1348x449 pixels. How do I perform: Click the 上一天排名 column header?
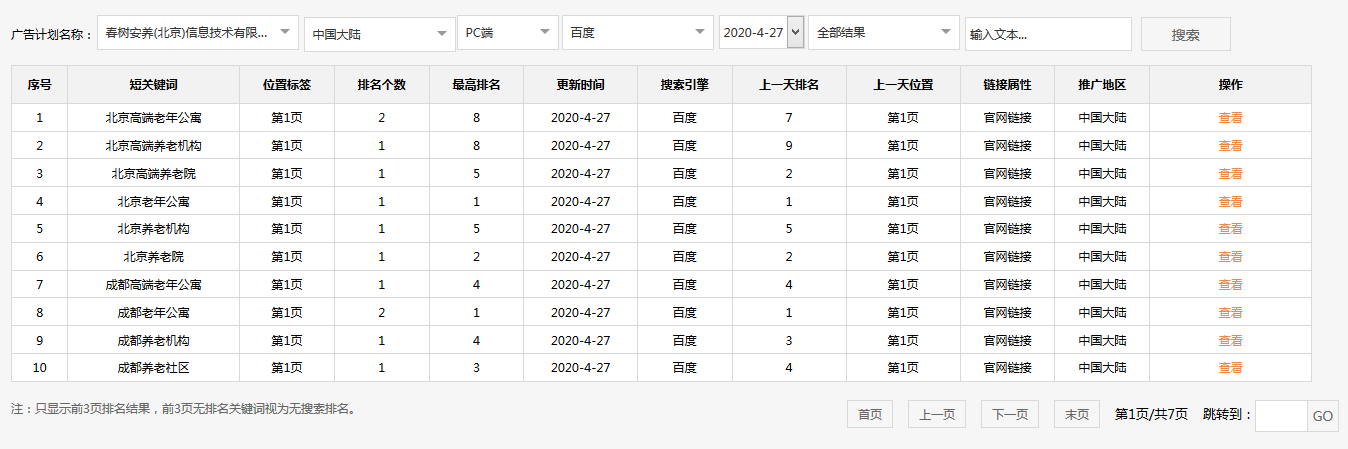(x=790, y=85)
